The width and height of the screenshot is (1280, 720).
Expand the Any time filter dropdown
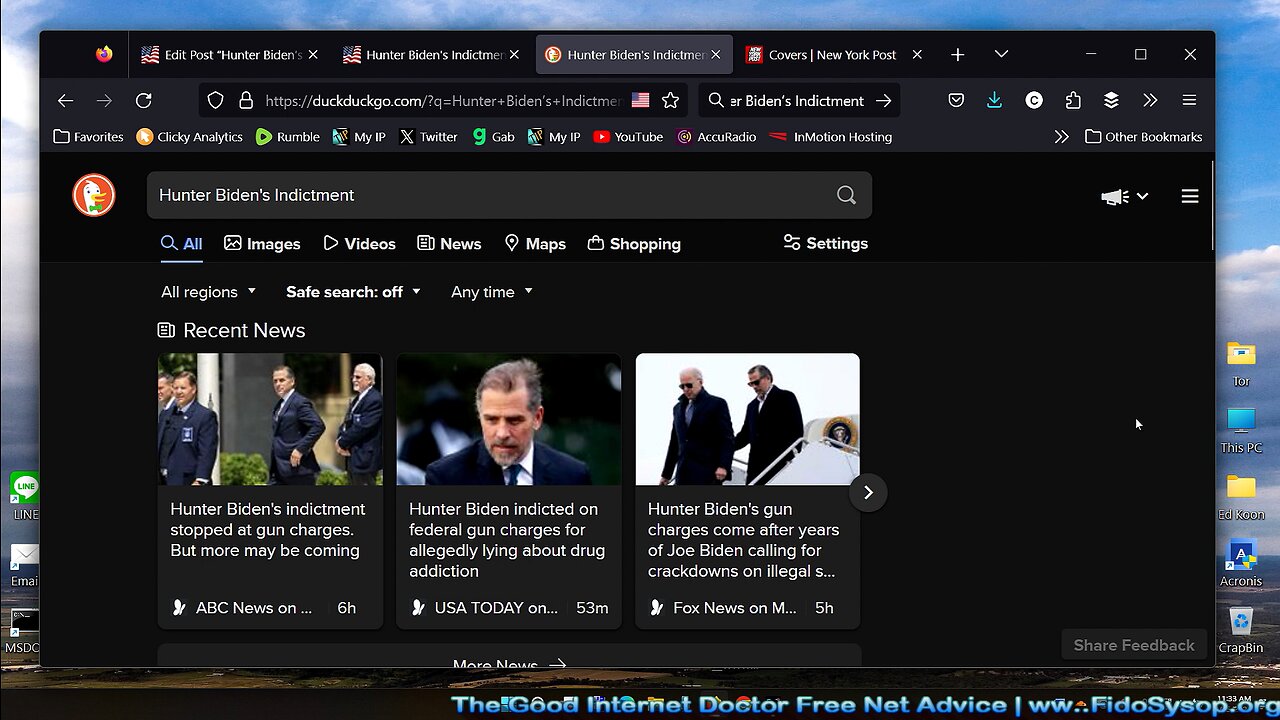(x=492, y=292)
